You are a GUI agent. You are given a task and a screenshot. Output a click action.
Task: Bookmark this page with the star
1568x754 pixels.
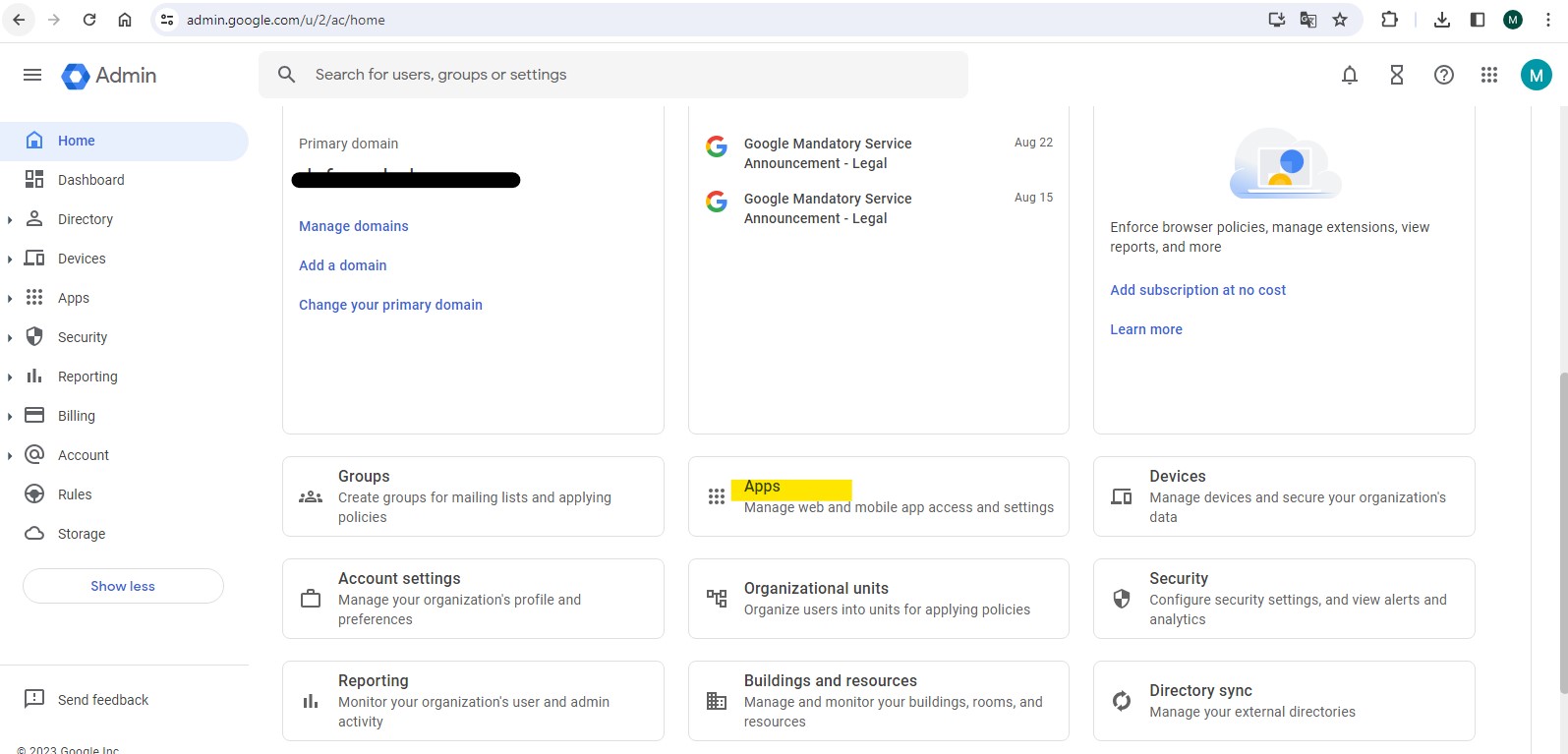tap(1340, 20)
